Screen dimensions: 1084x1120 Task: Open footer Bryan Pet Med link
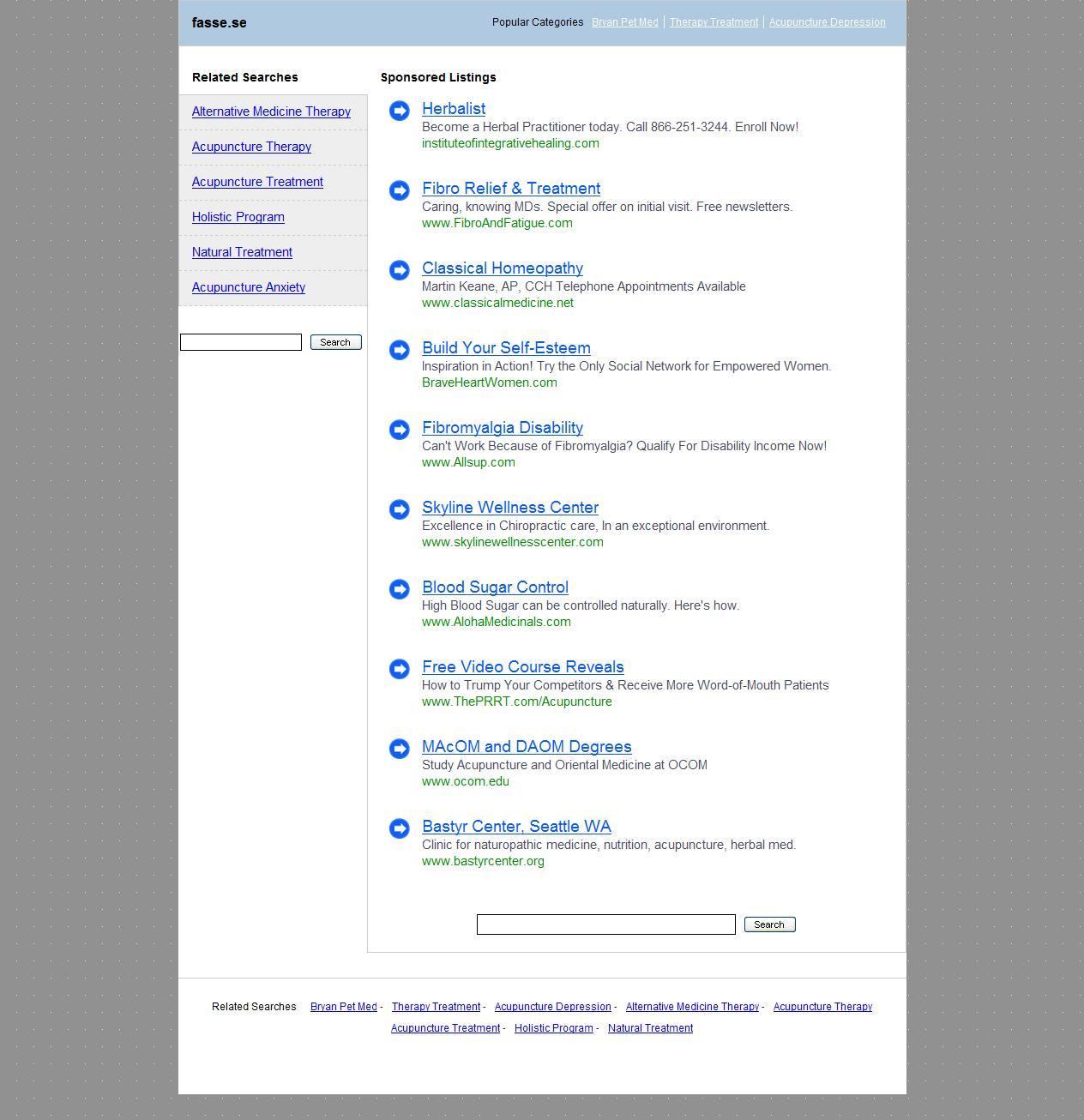344,1007
